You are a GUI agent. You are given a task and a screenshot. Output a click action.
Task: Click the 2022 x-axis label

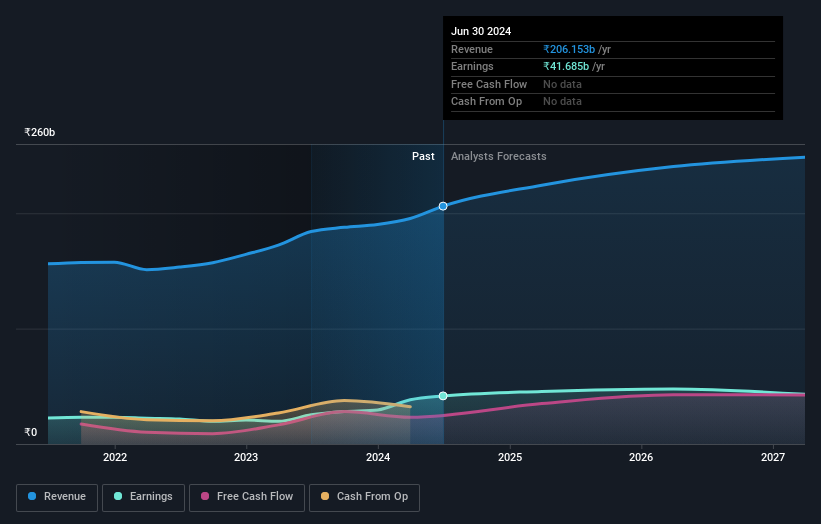[x=115, y=458]
